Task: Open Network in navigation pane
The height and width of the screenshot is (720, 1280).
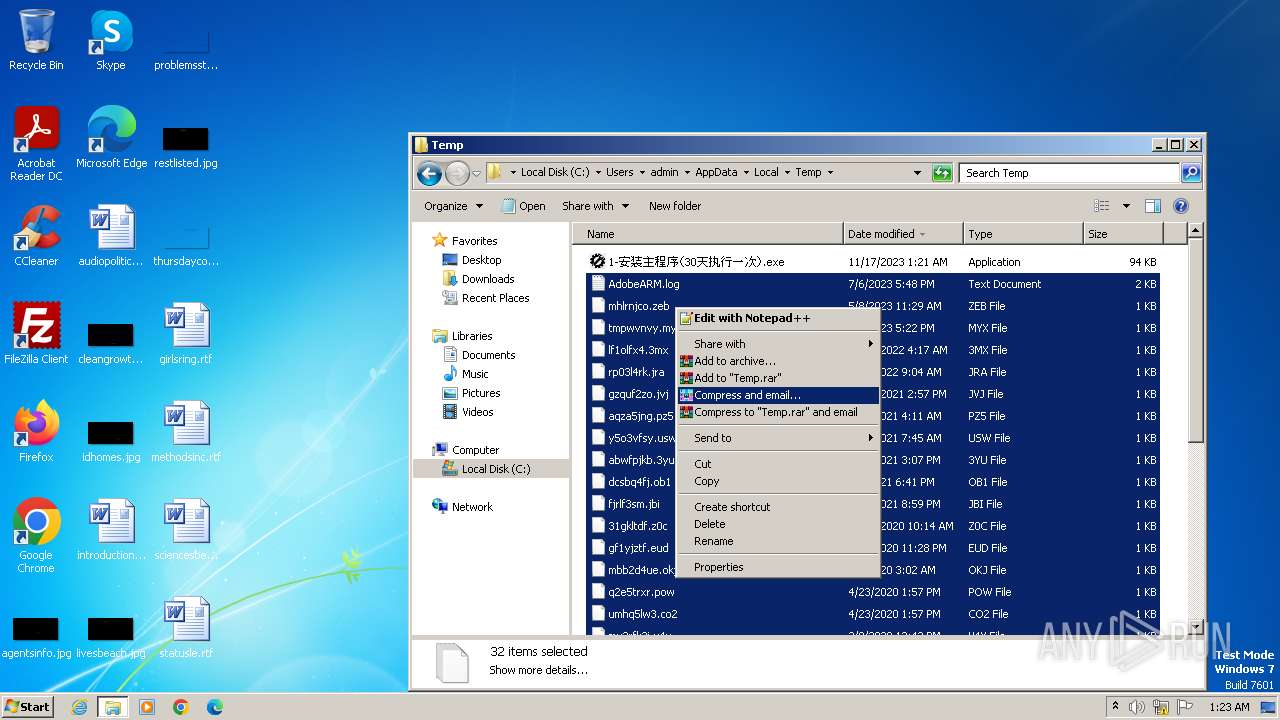Action: [x=472, y=507]
